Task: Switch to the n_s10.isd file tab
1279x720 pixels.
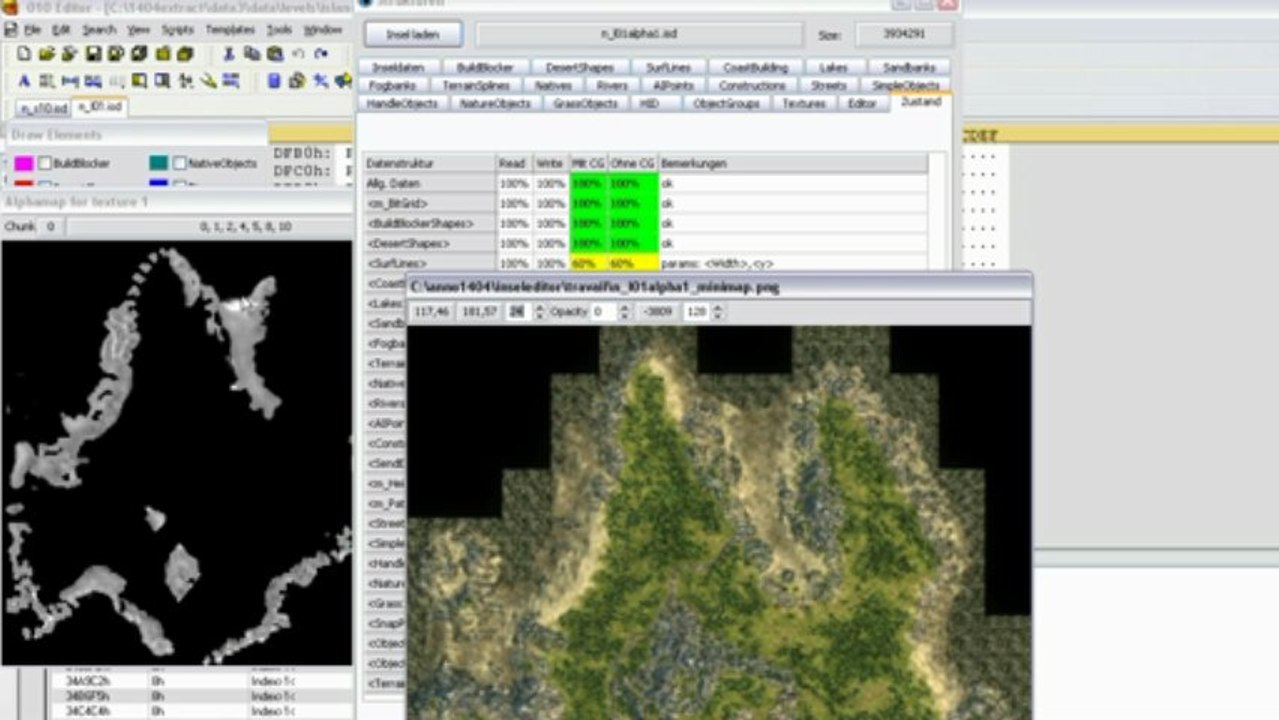Action: [43, 107]
